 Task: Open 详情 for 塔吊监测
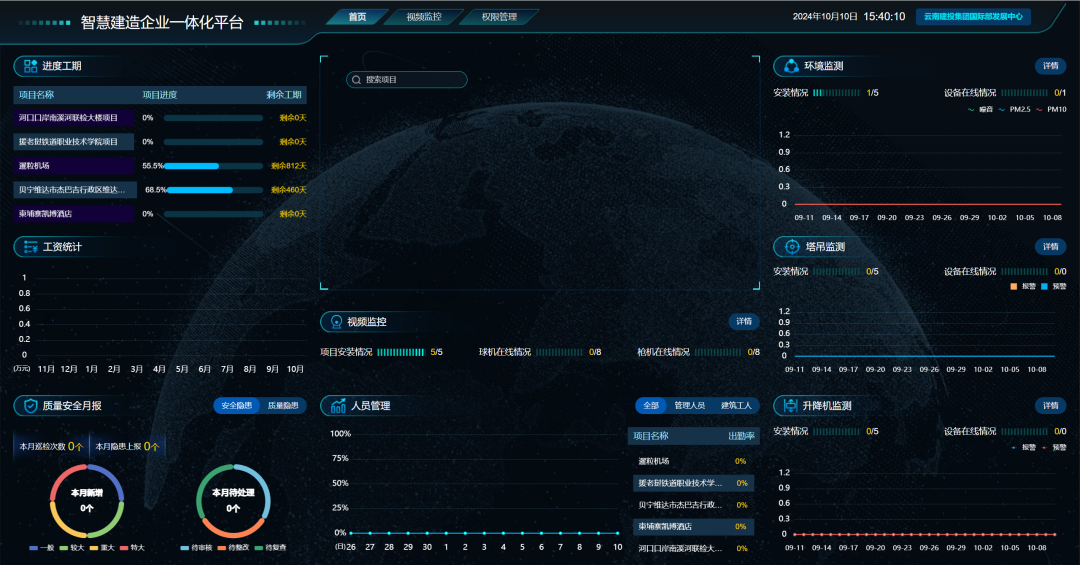1050,247
